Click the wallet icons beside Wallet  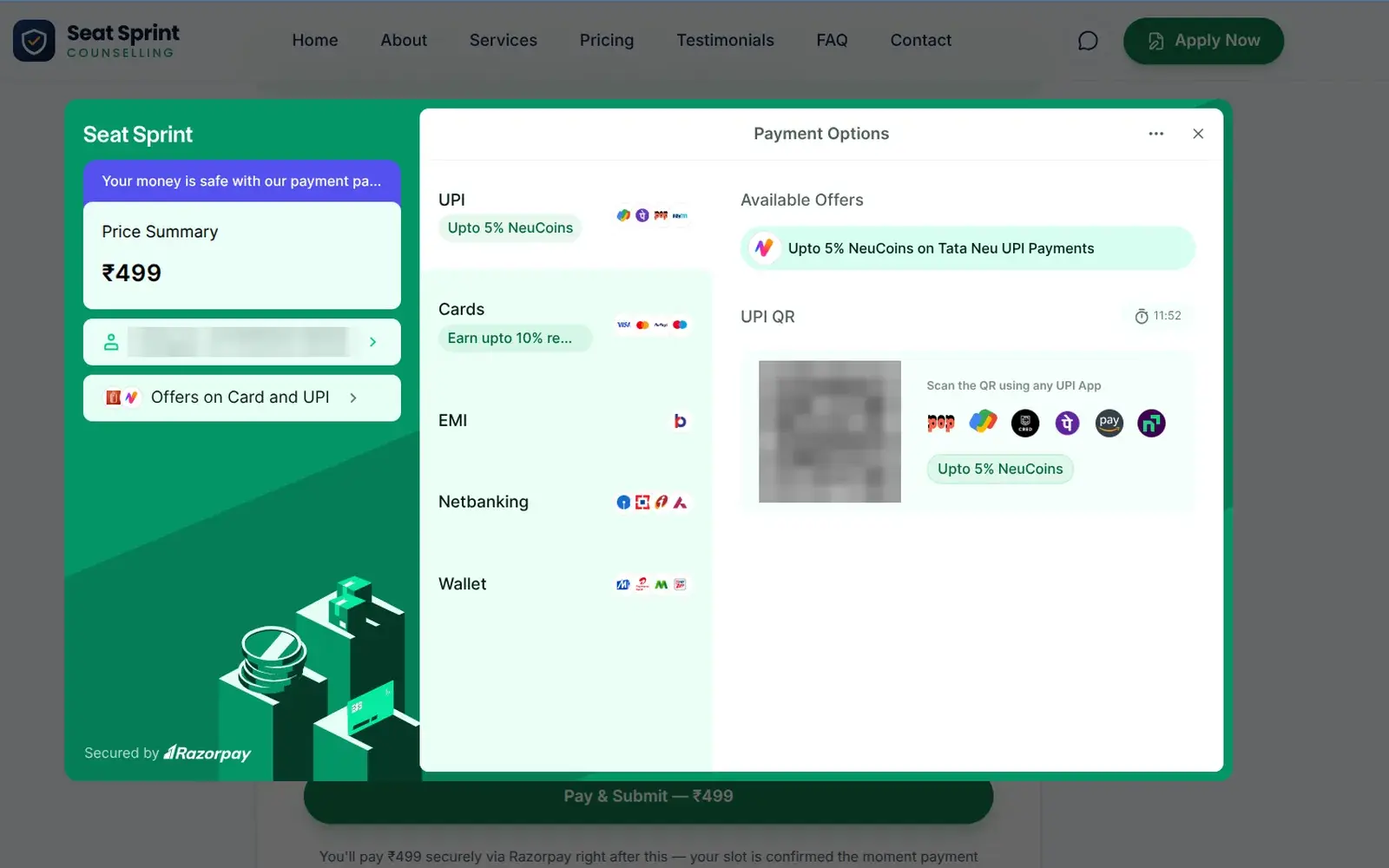tap(652, 584)
